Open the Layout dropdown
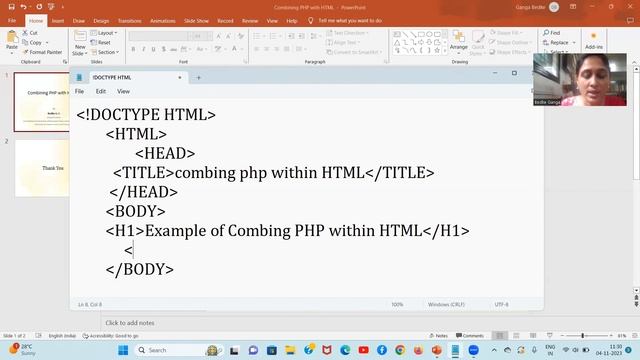Screen dimensions: 640x360 (x=104, y=33)
